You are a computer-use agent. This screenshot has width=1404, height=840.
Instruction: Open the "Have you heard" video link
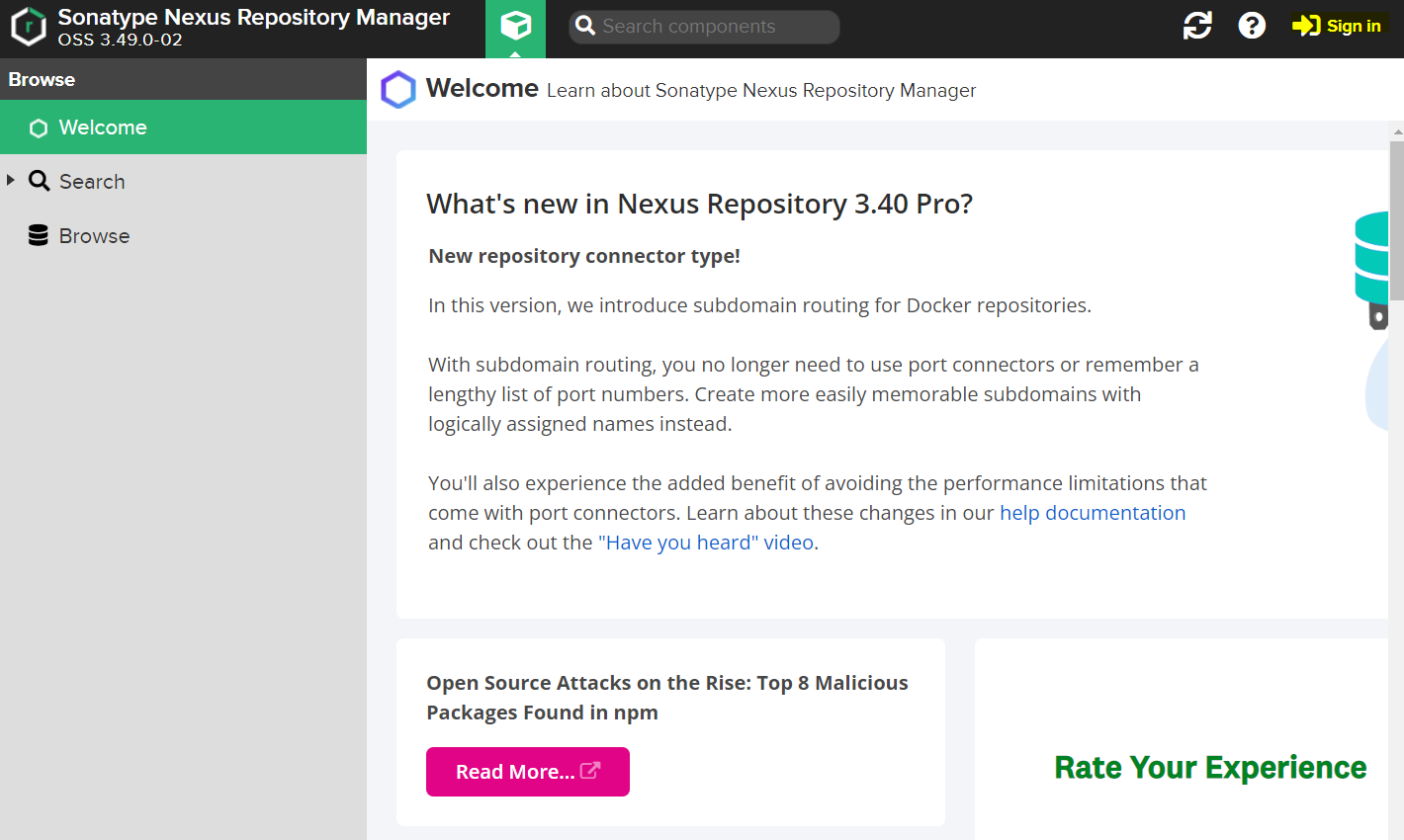[706, 543]
